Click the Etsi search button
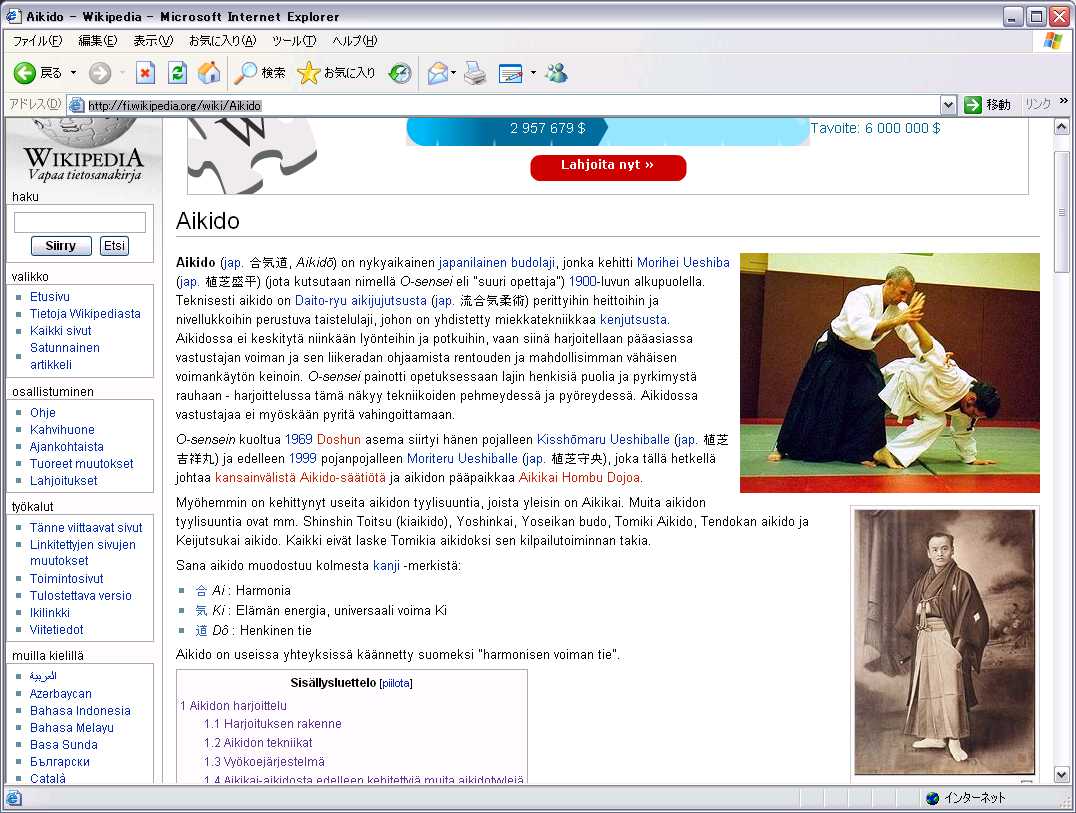This screenshot has height=813, width=1076. tap(115, 246)
